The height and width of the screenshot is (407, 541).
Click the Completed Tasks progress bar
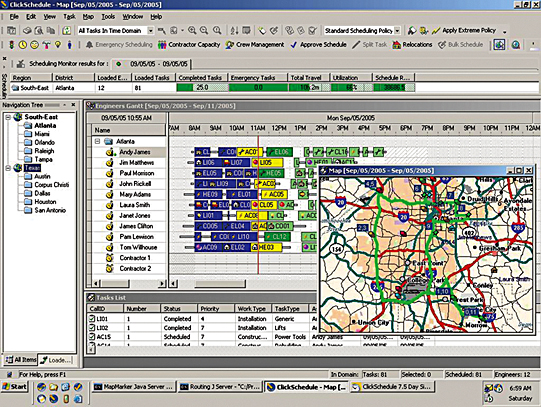pyautogui.click(x=202, y=88)
